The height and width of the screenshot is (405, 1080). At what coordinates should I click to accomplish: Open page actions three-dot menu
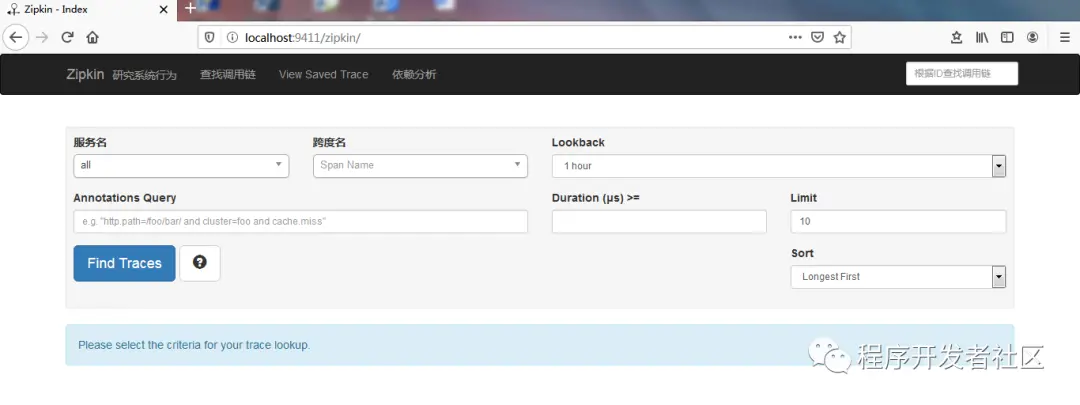(x=795, y=37)
